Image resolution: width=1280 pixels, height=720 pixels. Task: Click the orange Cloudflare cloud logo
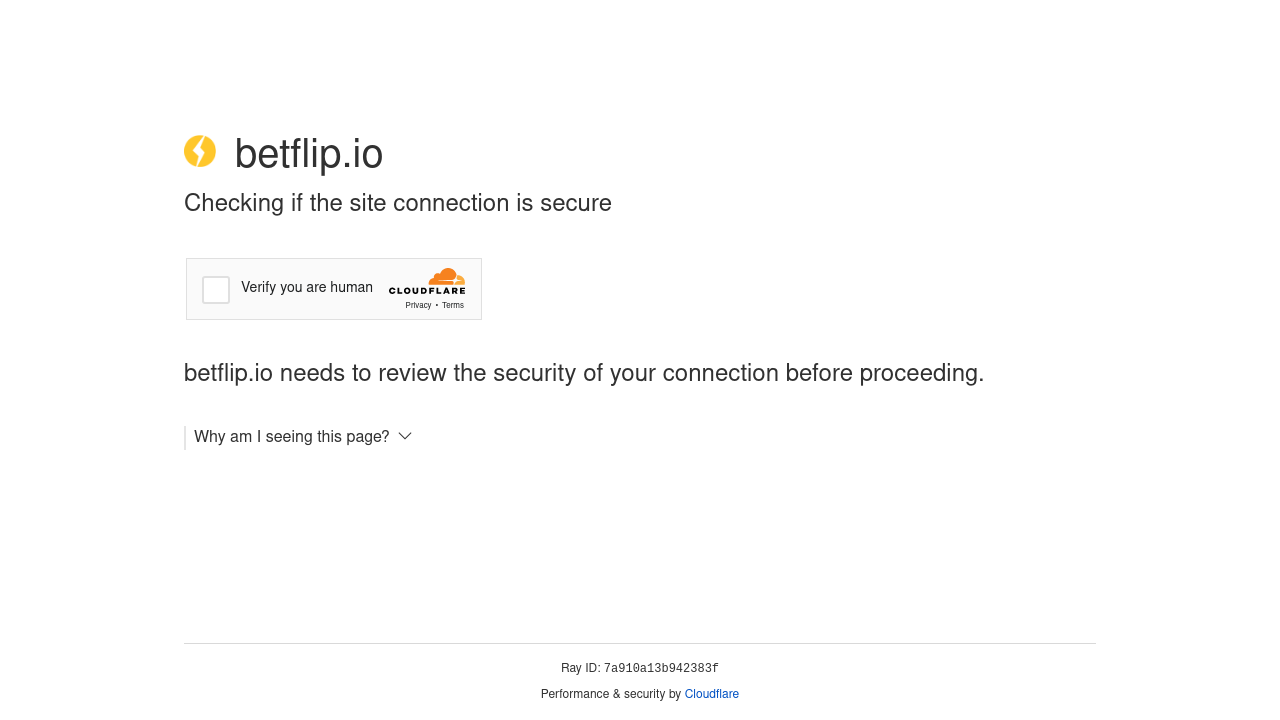tap(447, 276)
